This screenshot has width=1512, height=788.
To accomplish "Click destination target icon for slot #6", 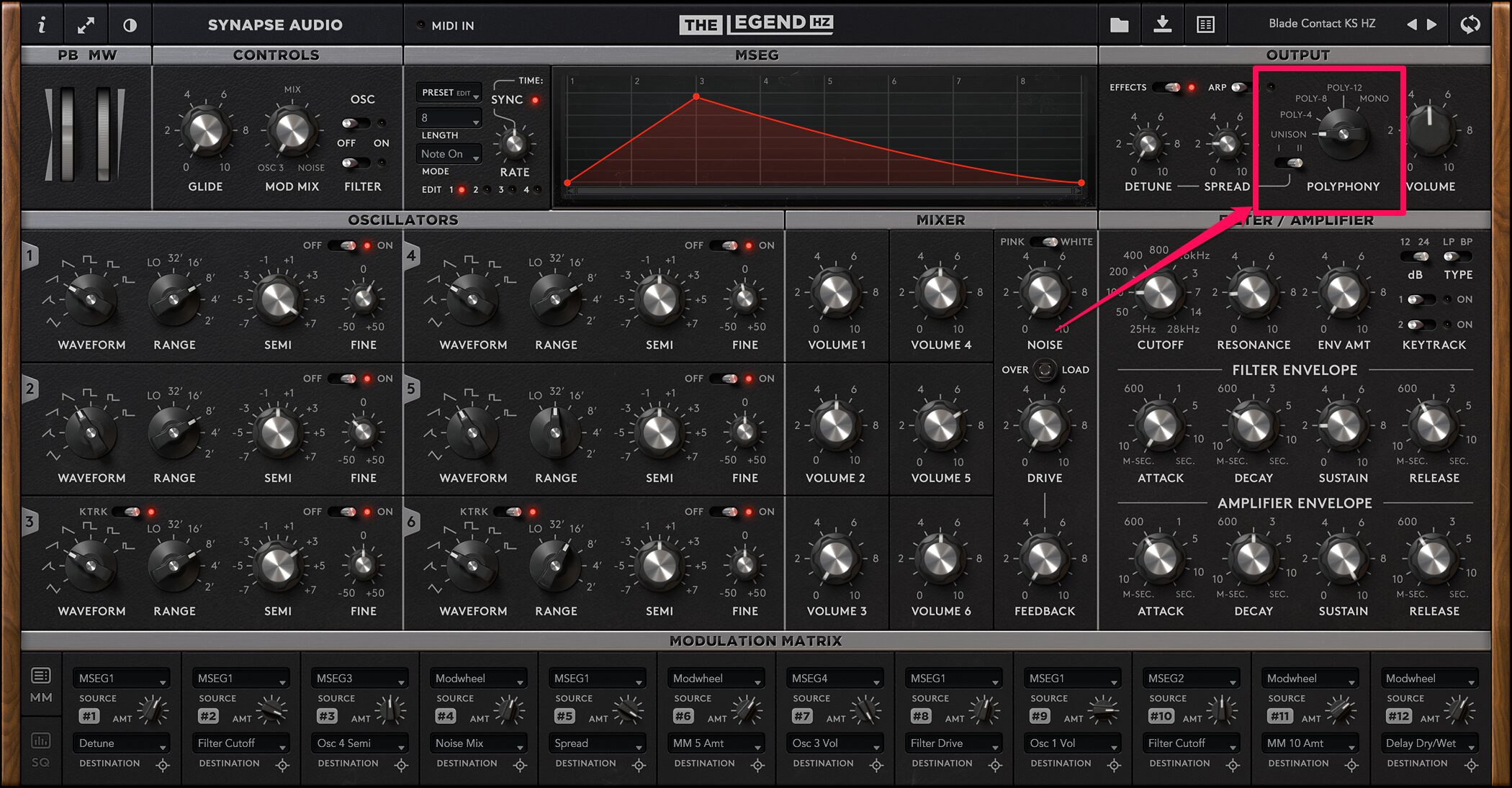I will (x=757, y=765).
